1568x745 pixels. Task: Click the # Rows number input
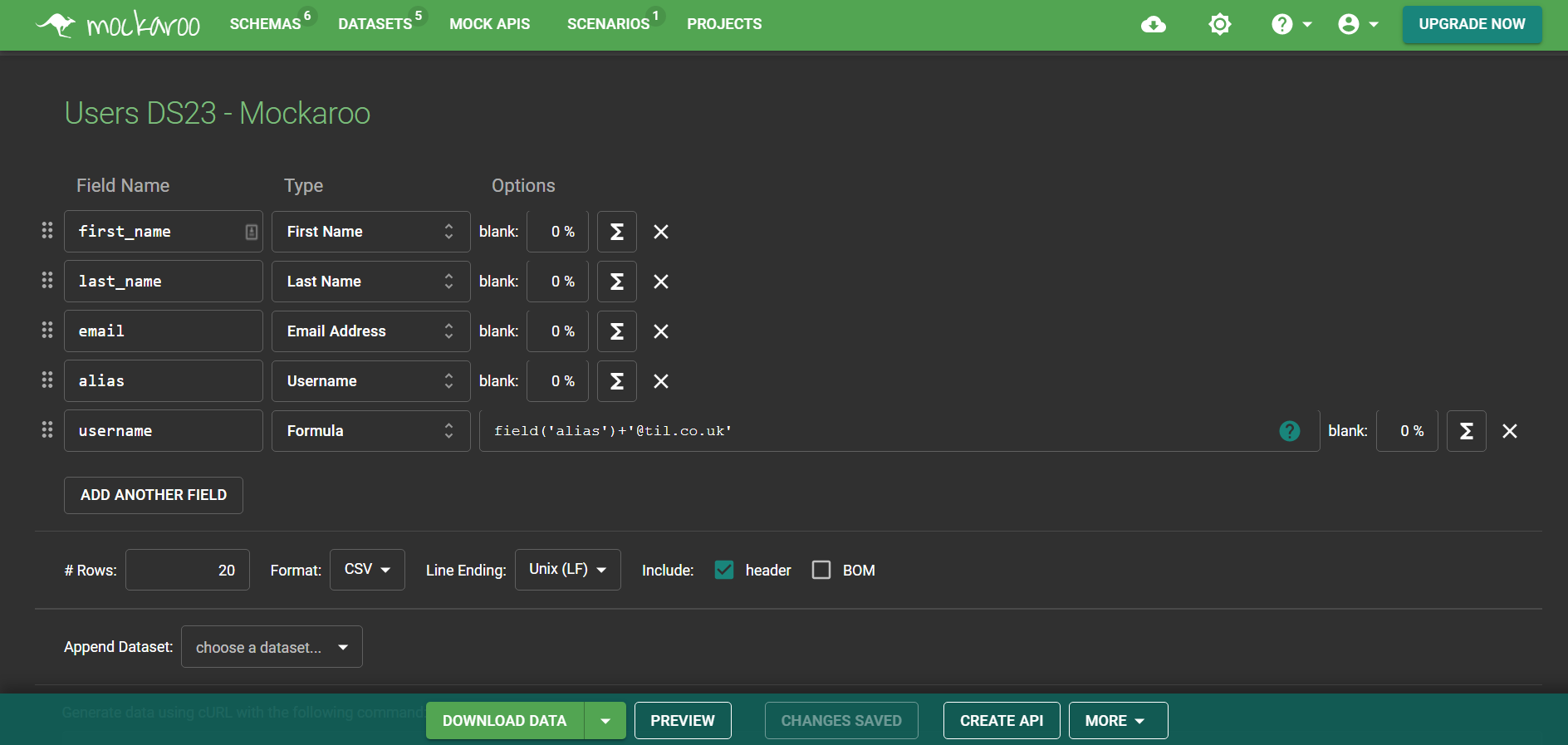(188, 570)
